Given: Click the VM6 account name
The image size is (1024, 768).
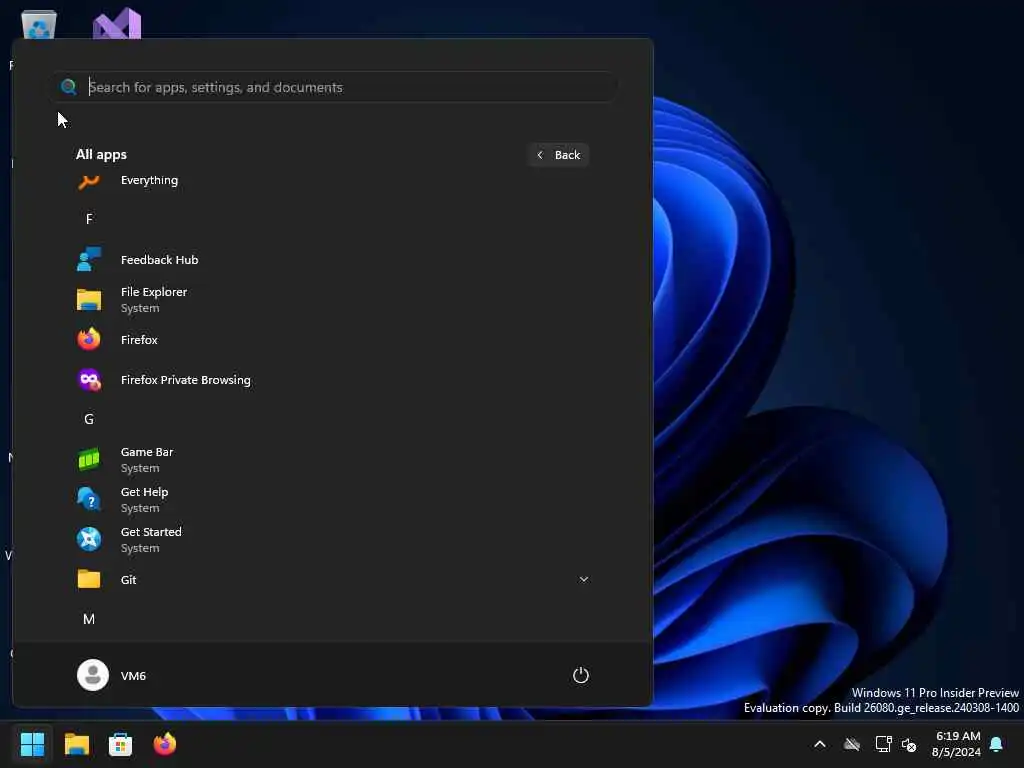Looking at the screenshot, I should coord(133,676).
